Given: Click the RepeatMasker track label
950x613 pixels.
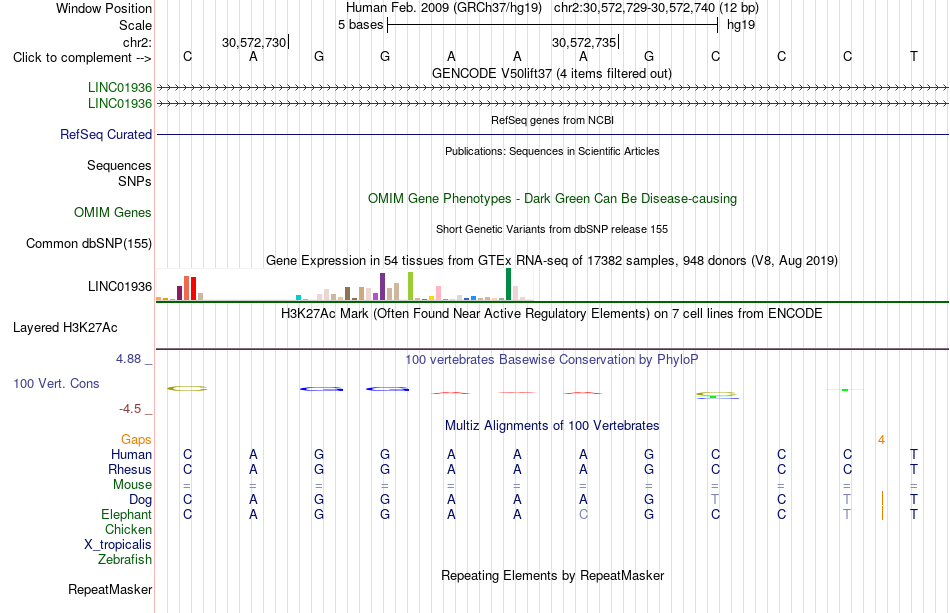Looking at the screenshot, I should 110,589.
